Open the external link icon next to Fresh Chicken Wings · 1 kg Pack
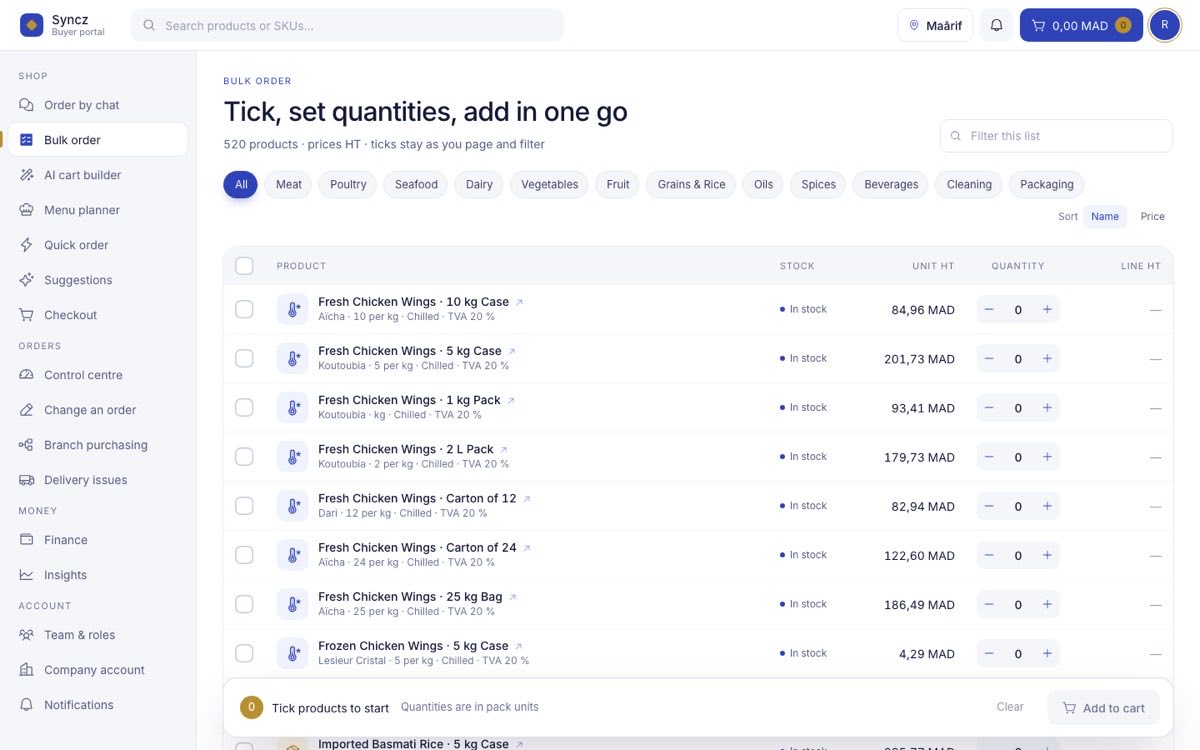1200x750 pixels. (x=511, y=400)
